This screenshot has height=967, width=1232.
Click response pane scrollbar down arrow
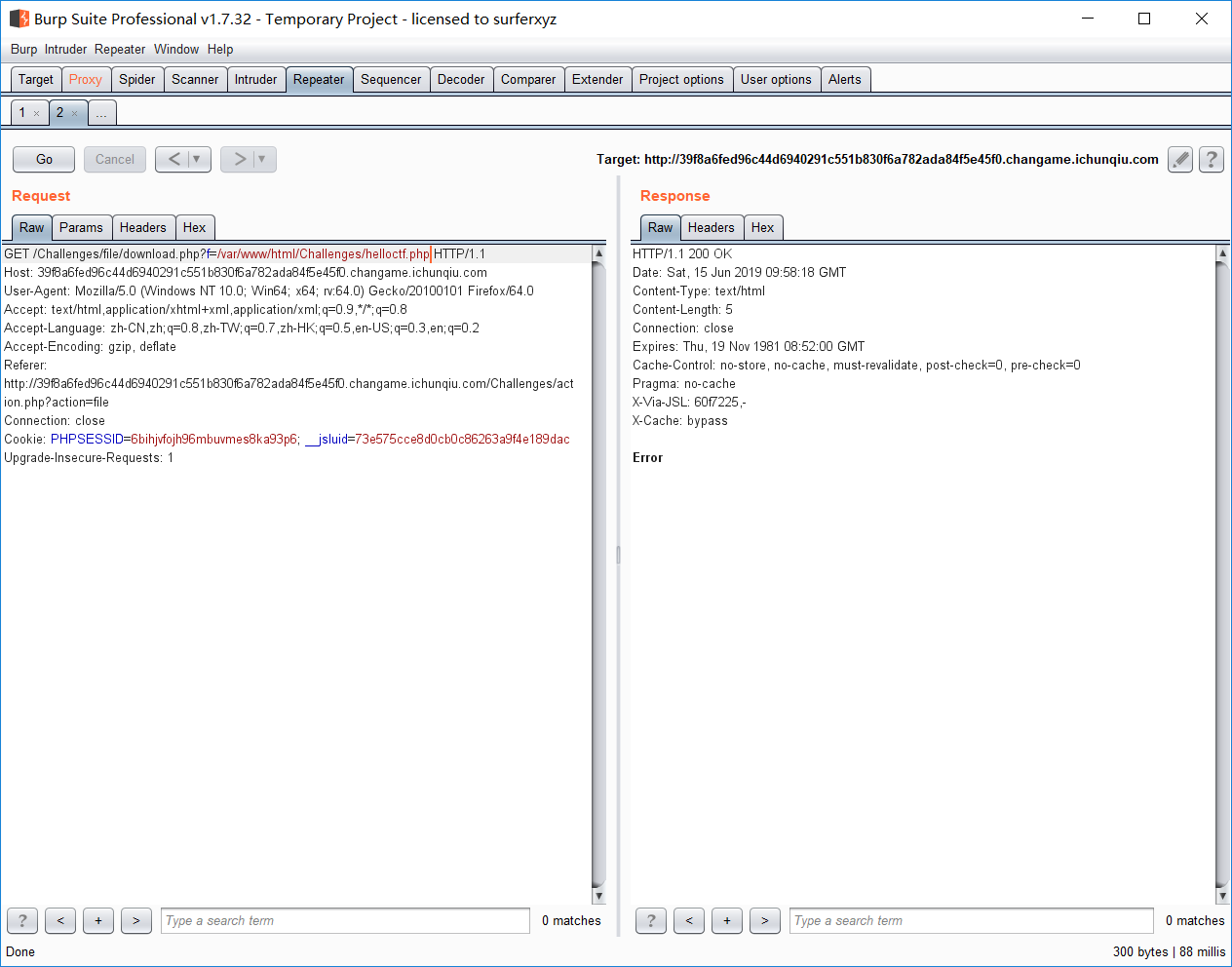1222,896
